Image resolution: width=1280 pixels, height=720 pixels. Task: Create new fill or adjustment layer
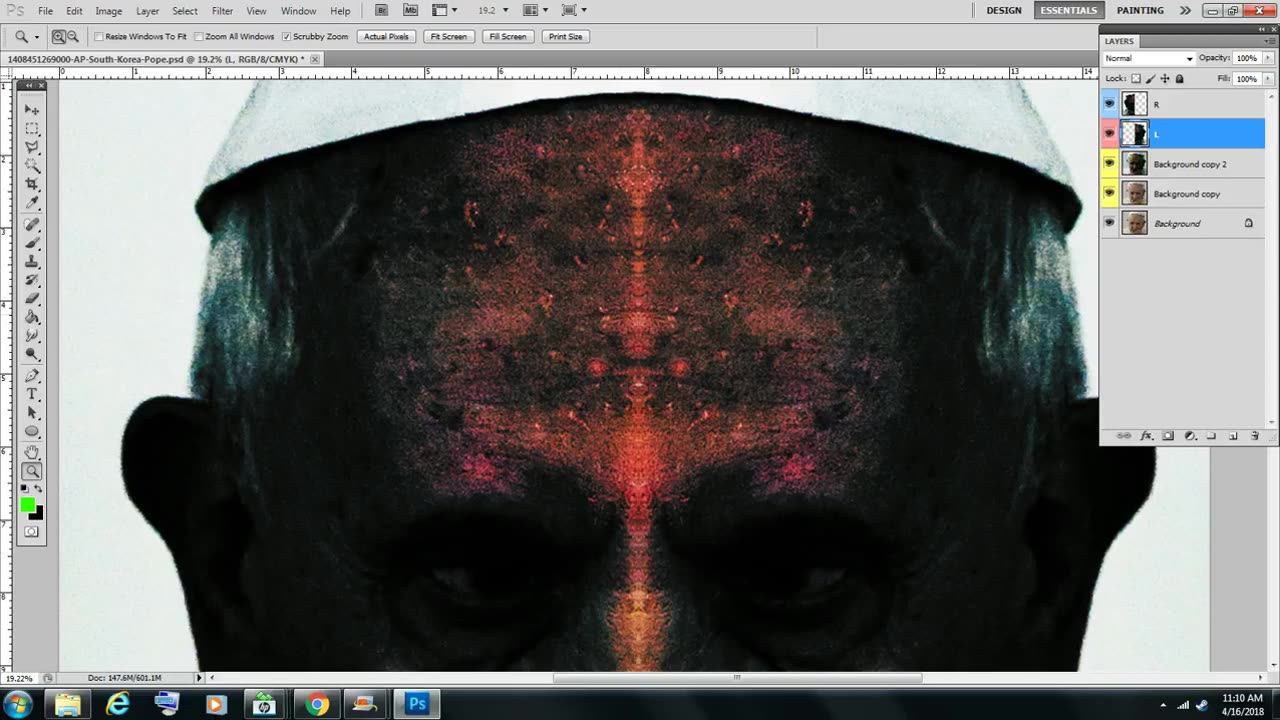click(1190, 436)
